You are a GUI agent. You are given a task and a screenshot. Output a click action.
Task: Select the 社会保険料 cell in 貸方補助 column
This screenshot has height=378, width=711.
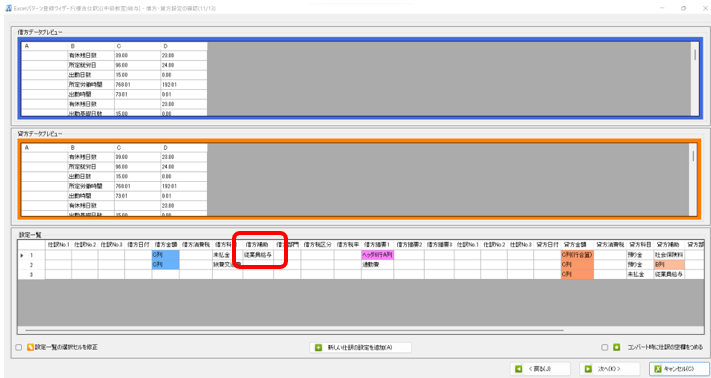pos(669,255)
